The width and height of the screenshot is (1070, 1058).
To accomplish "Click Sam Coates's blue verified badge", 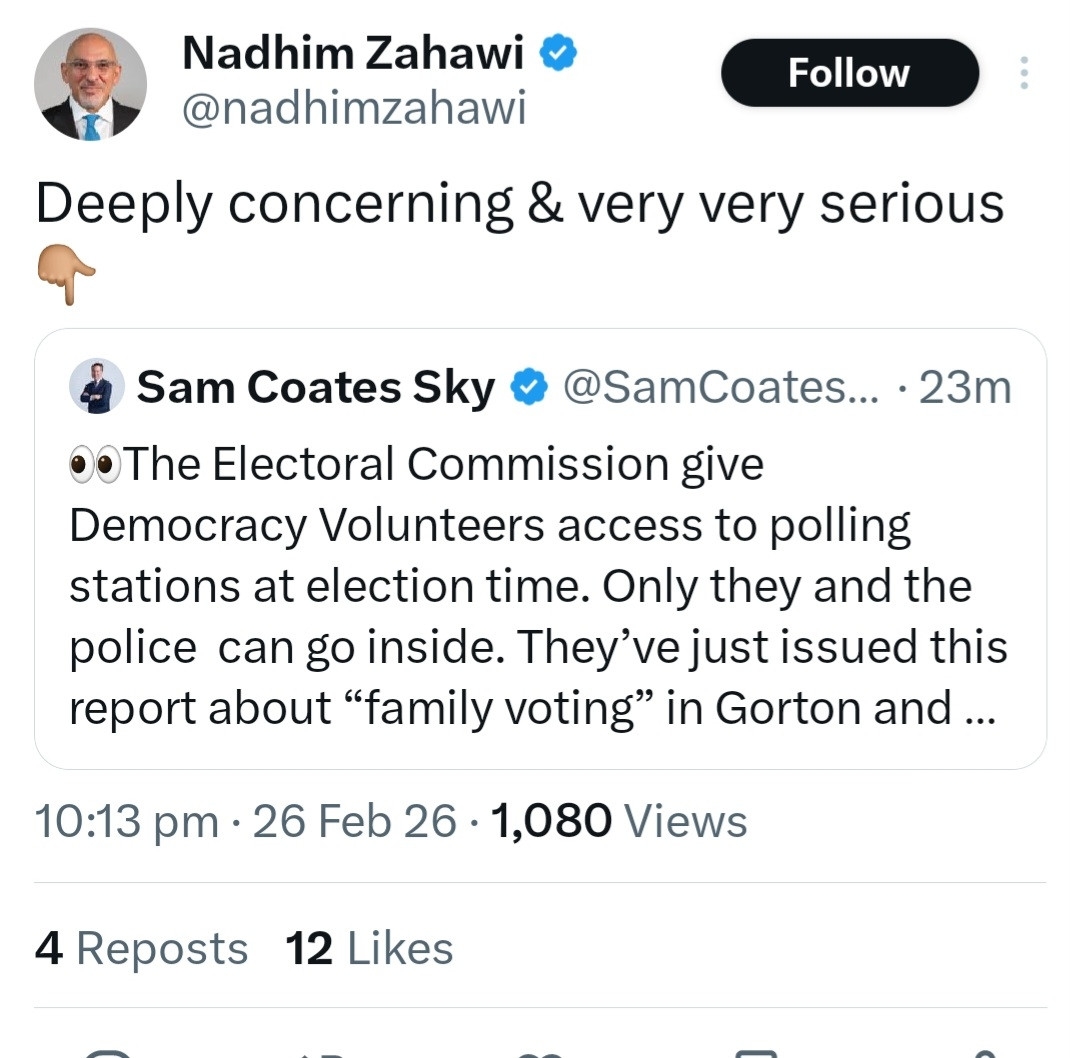I will tap(530, 387).
